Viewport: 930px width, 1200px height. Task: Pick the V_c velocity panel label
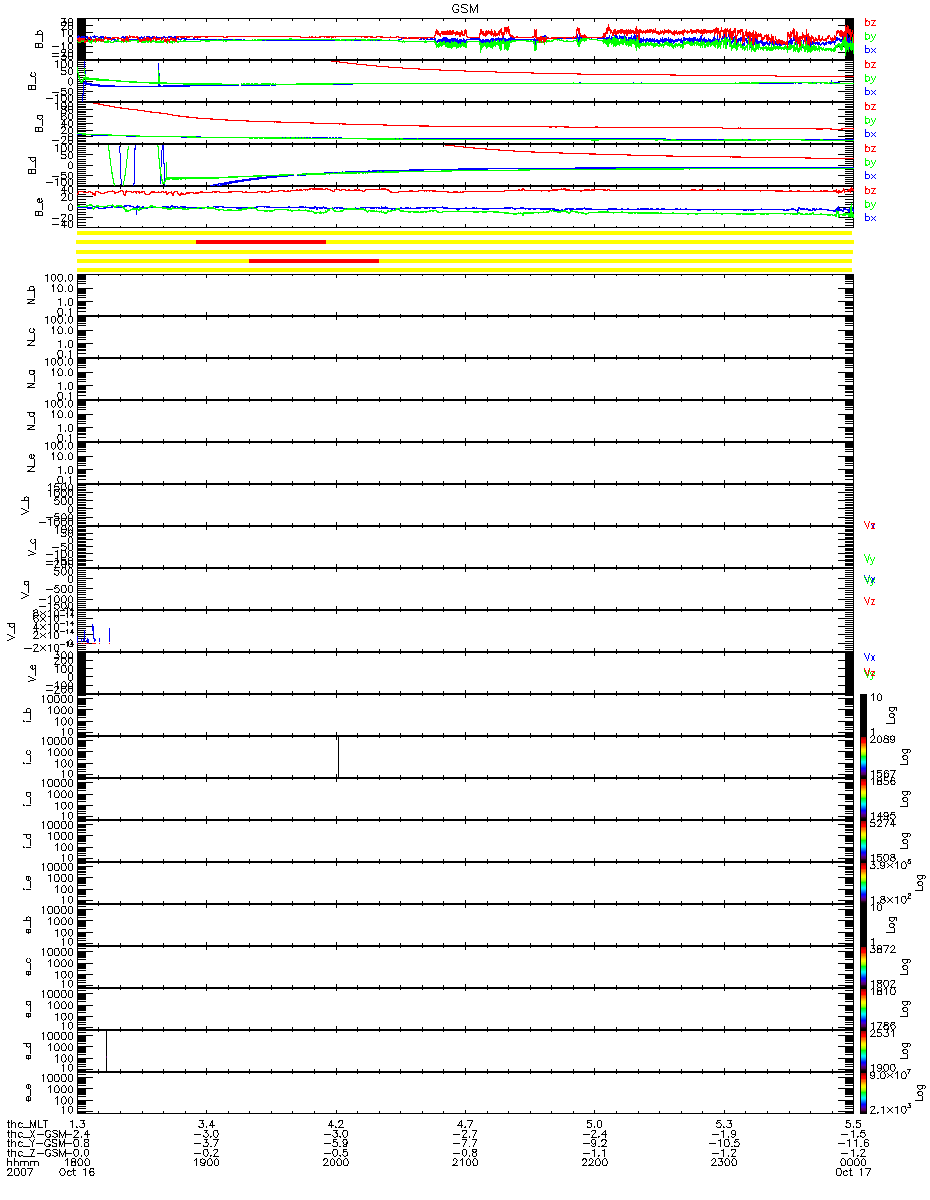click(30, 547)
